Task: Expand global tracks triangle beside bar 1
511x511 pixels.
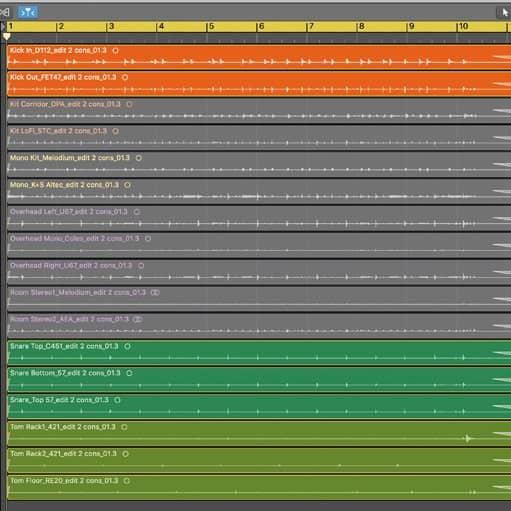Action: coord(3,27)
